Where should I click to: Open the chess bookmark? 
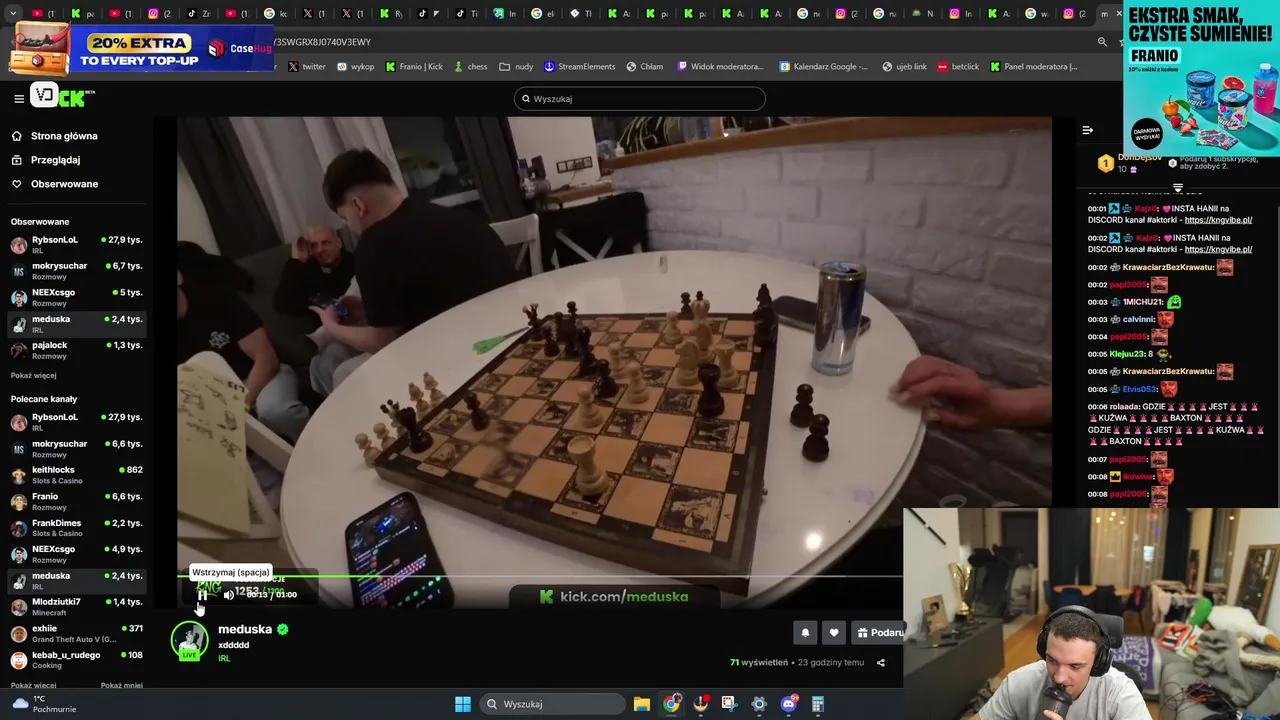[x=470, y=67]
